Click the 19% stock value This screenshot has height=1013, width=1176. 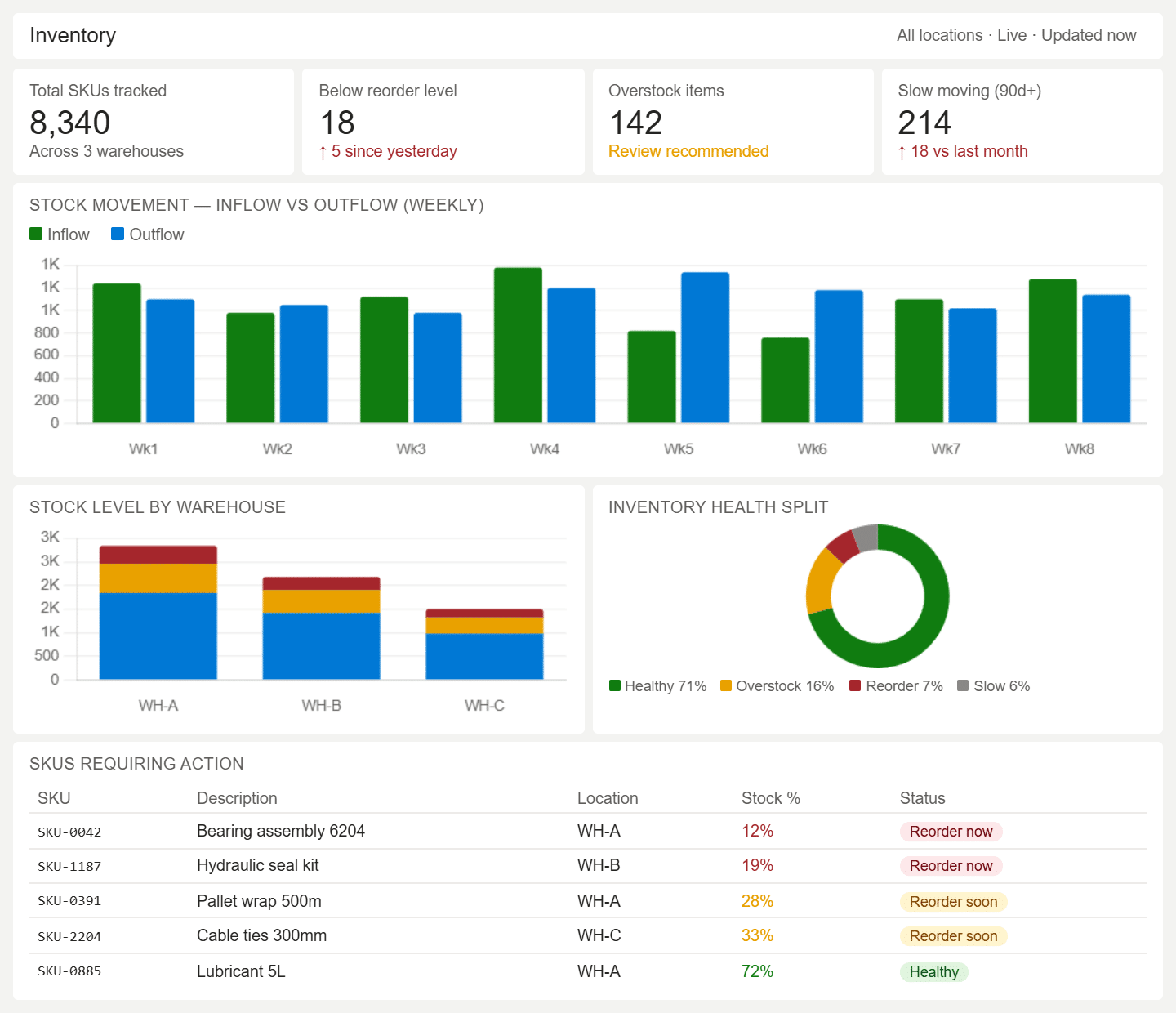tap(757, 865)
